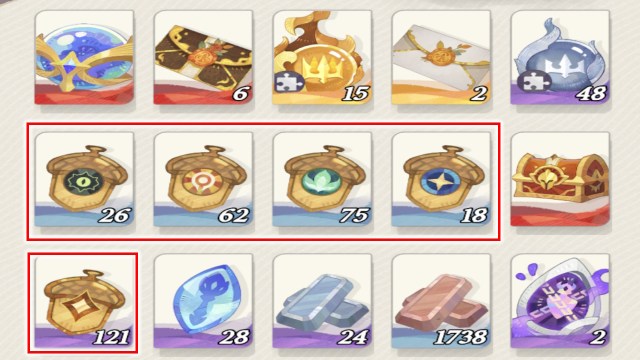This screenshot has height=360, width=640.
Task: Choose the green eye acorn with count 26
Action: coord(84,180)
